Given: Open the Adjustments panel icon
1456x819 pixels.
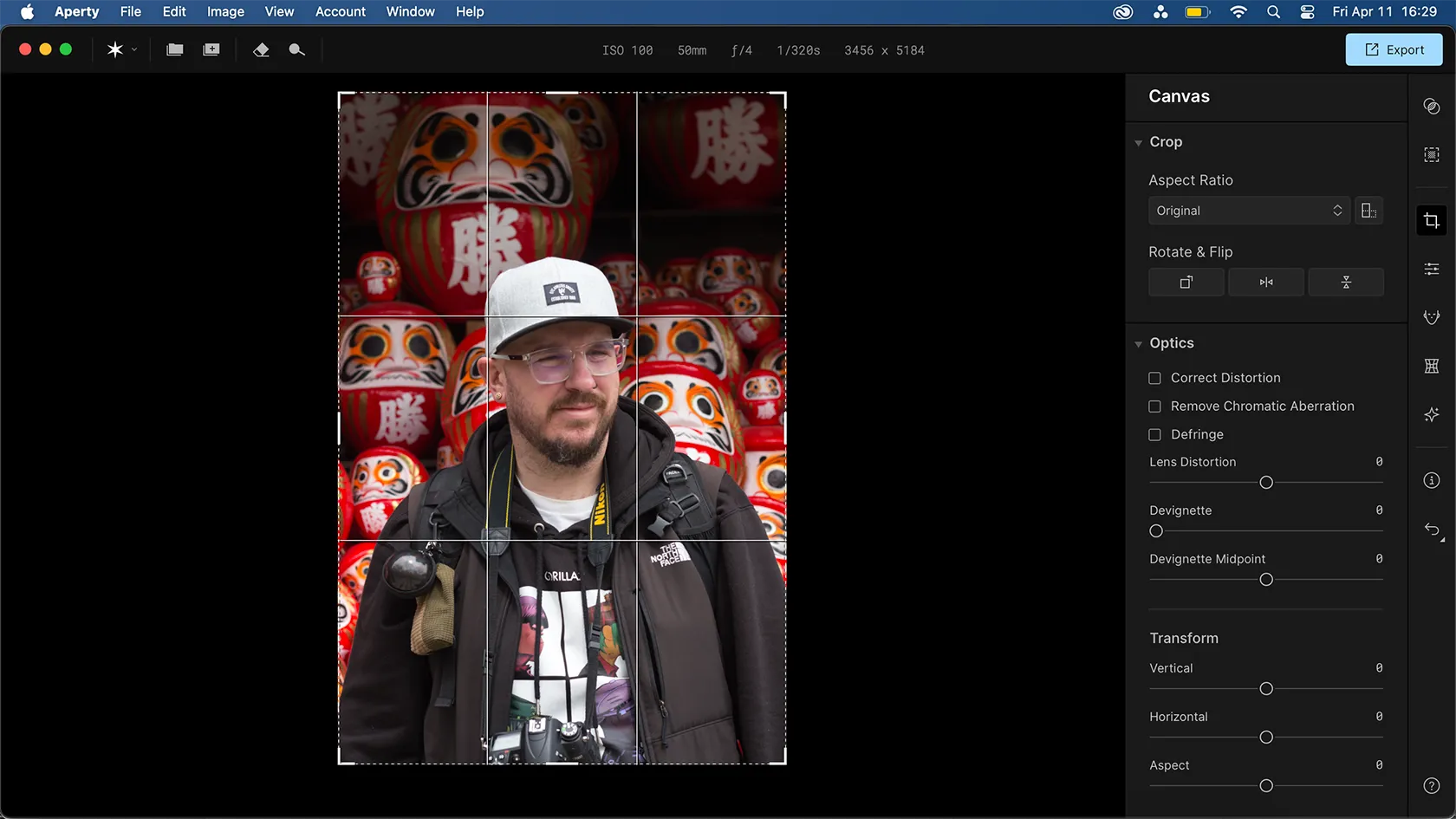Looking at the screenshot, I should 1432,269.
